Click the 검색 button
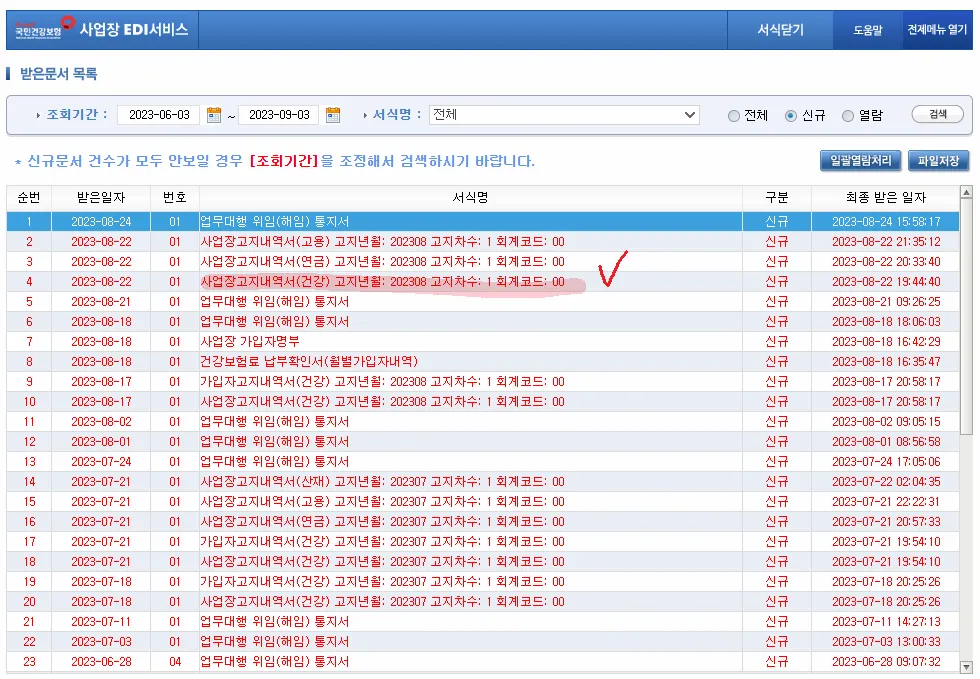 click(938, 114)
